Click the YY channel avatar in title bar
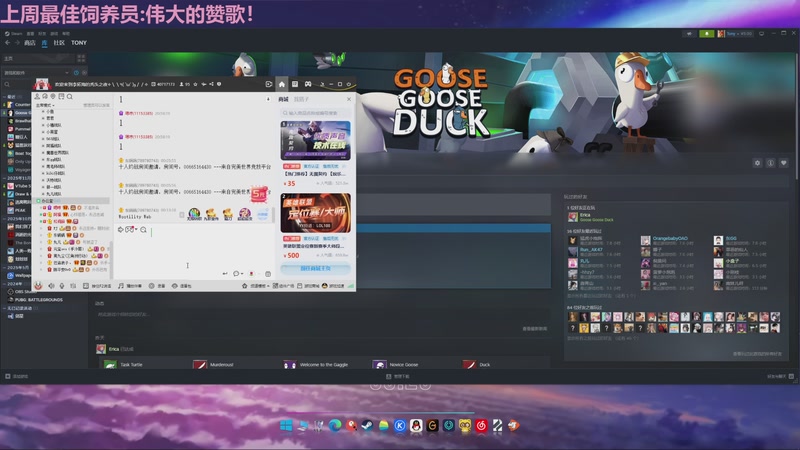The width and height of the screenshot is (800, 450). click(42, 84)
